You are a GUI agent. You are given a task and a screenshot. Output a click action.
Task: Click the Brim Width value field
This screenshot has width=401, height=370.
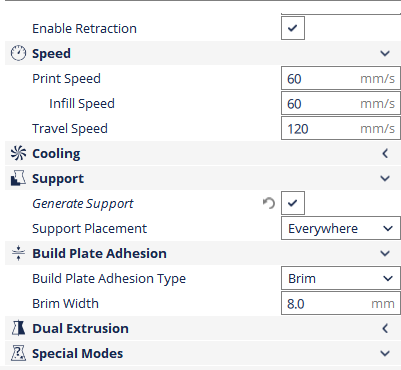pyautogui.click(x=341, y=303)
